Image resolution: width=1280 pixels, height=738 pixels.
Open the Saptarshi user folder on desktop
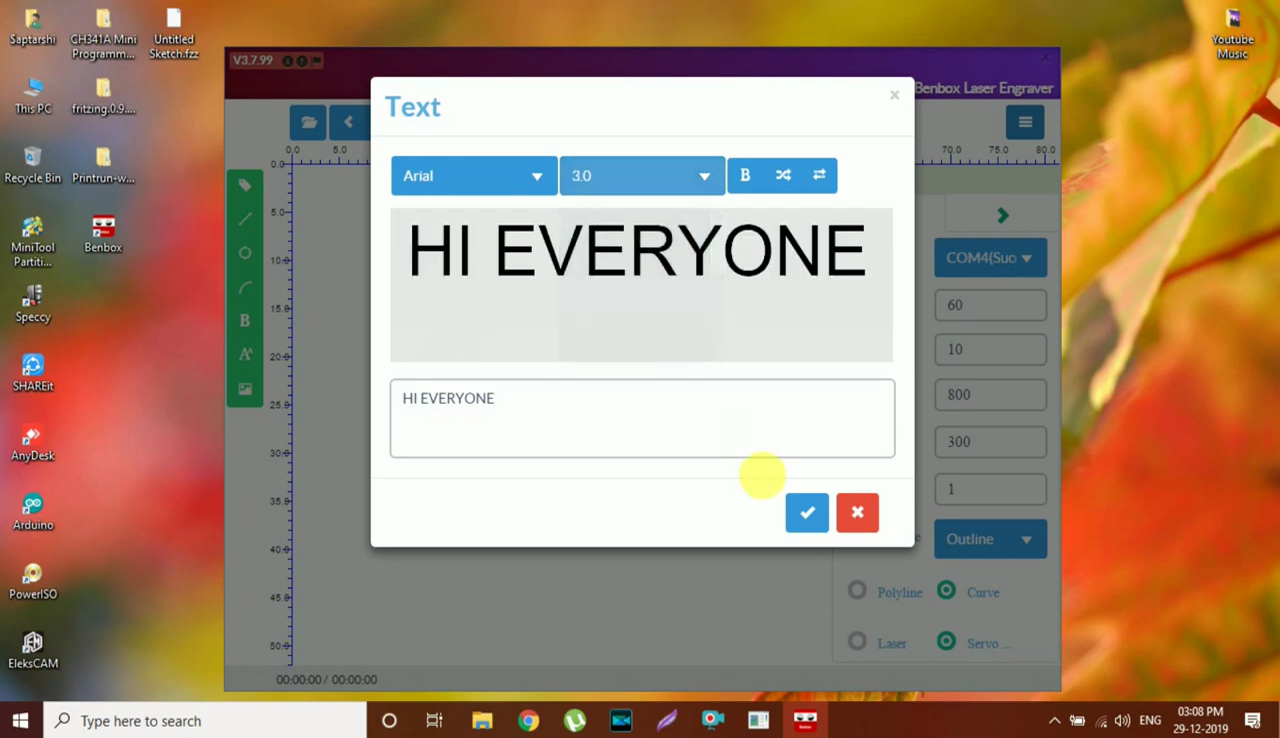[33, 28]
